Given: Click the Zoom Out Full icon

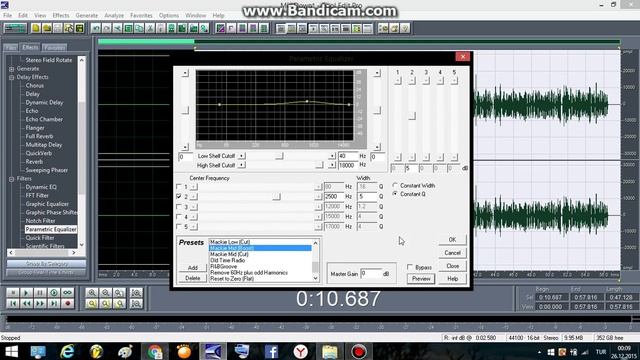Looking at the screenshot, I should (119, 293).
